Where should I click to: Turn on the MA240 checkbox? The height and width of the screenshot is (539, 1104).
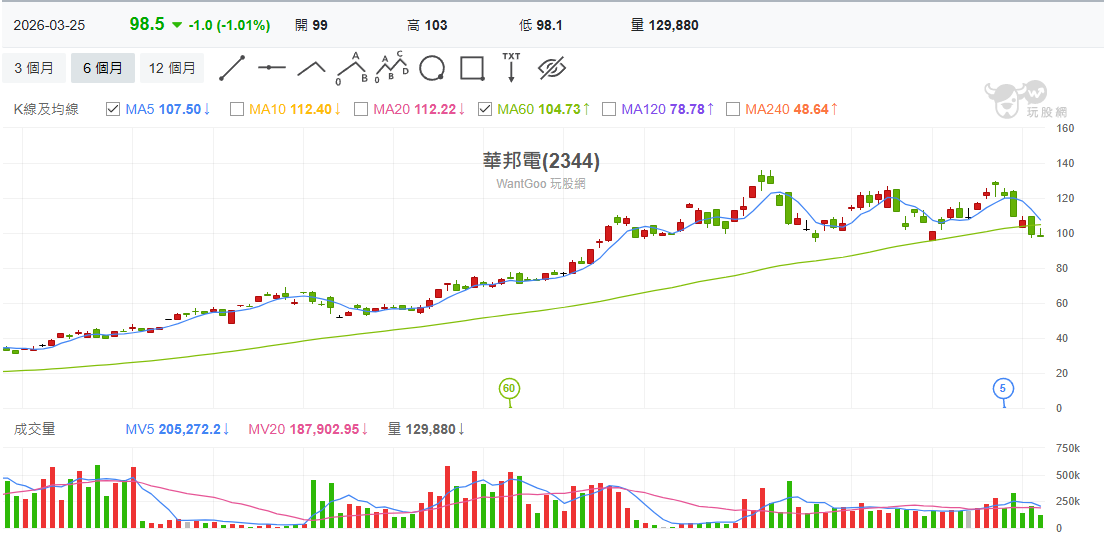pos(733,109)
